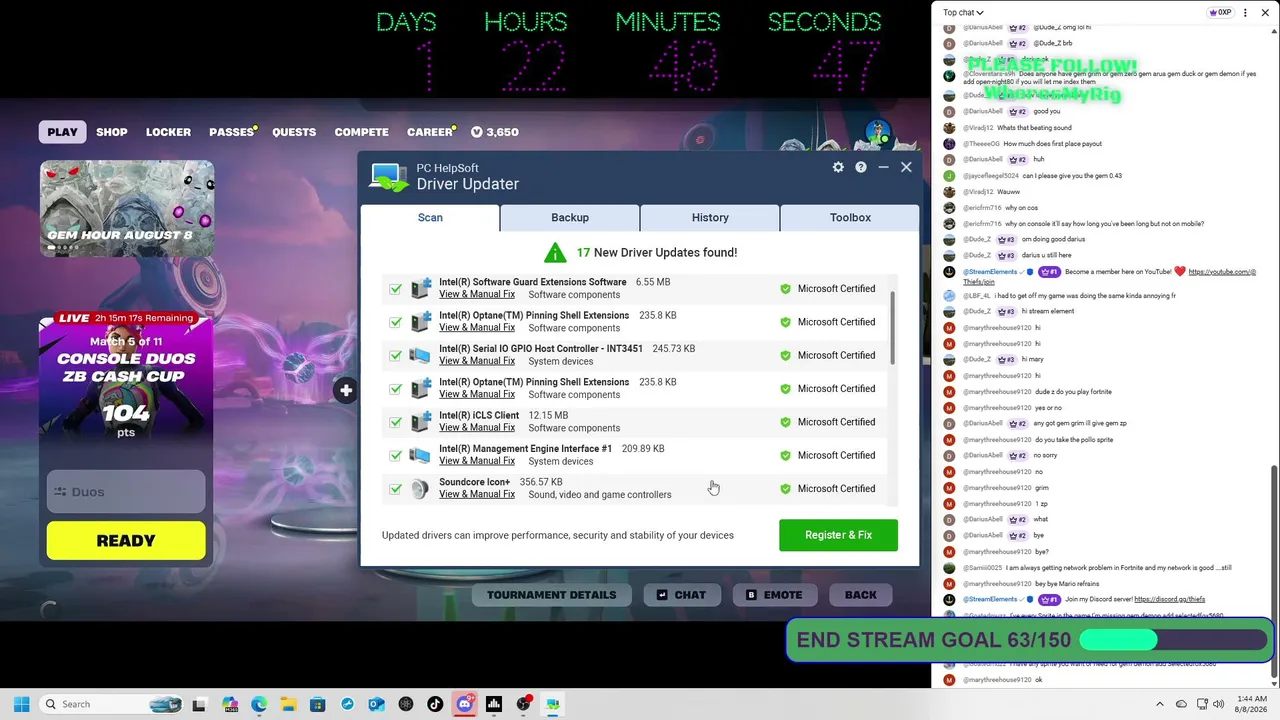Switch to the Backup tab
This screenshot has height=720, width=1280.
click(x=570, y=217)
